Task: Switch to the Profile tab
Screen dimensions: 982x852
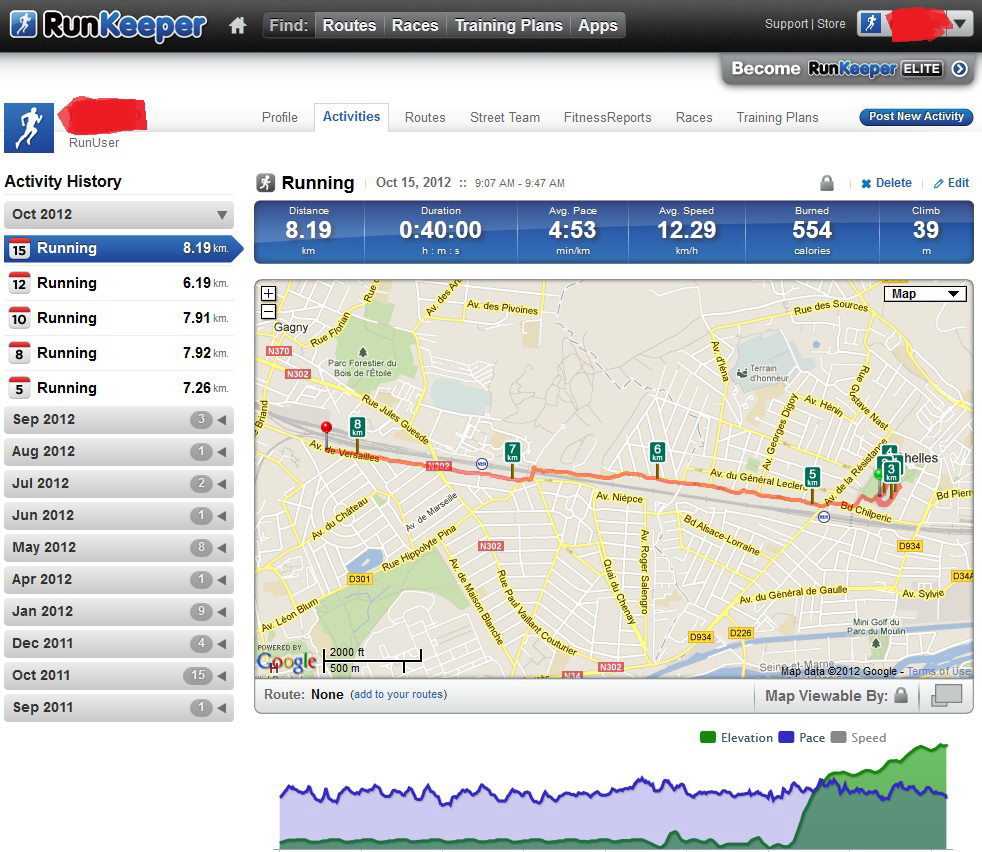Action: (x=279, y=117)
